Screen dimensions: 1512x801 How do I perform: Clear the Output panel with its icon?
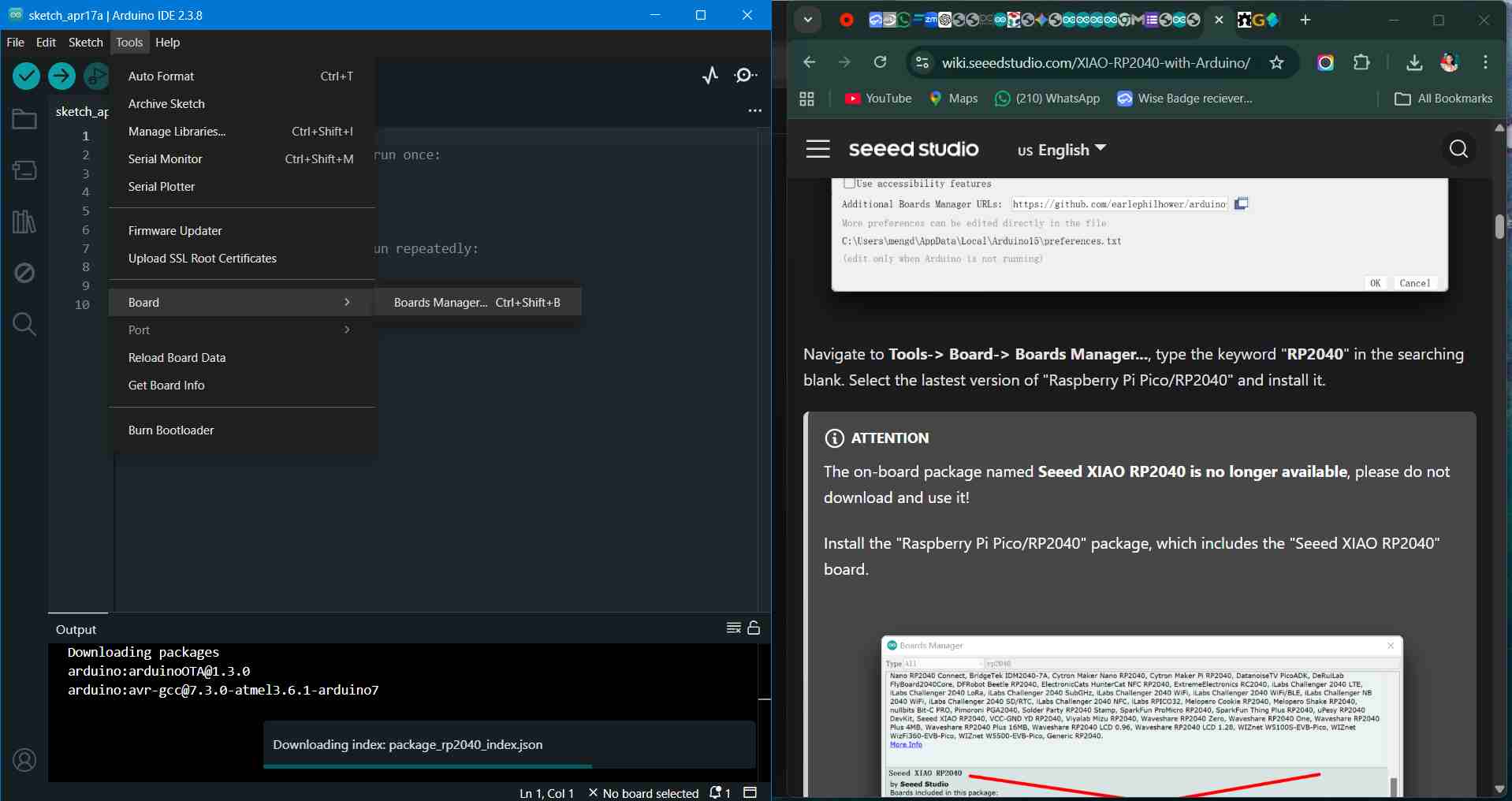[x=733, y=628]
